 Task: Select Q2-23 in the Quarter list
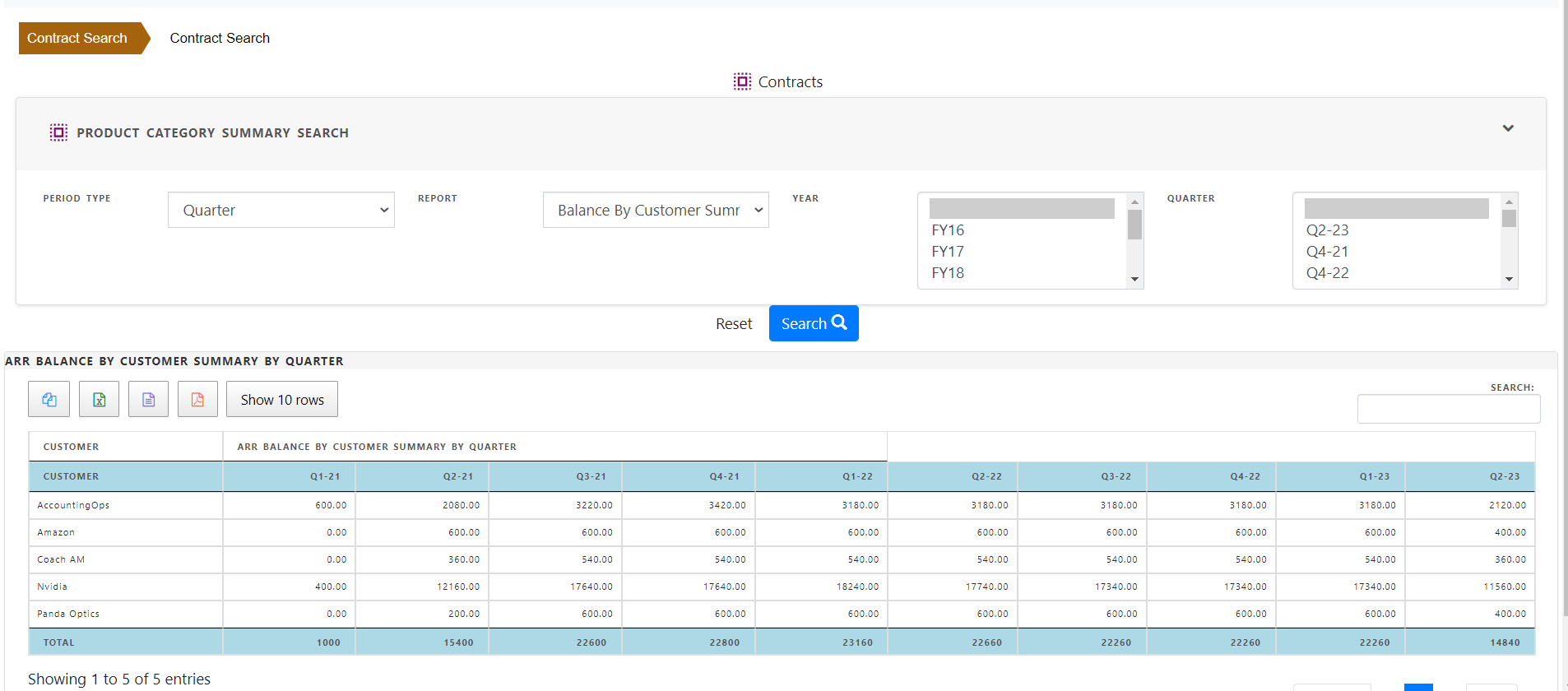click(x=1396, y=230)
